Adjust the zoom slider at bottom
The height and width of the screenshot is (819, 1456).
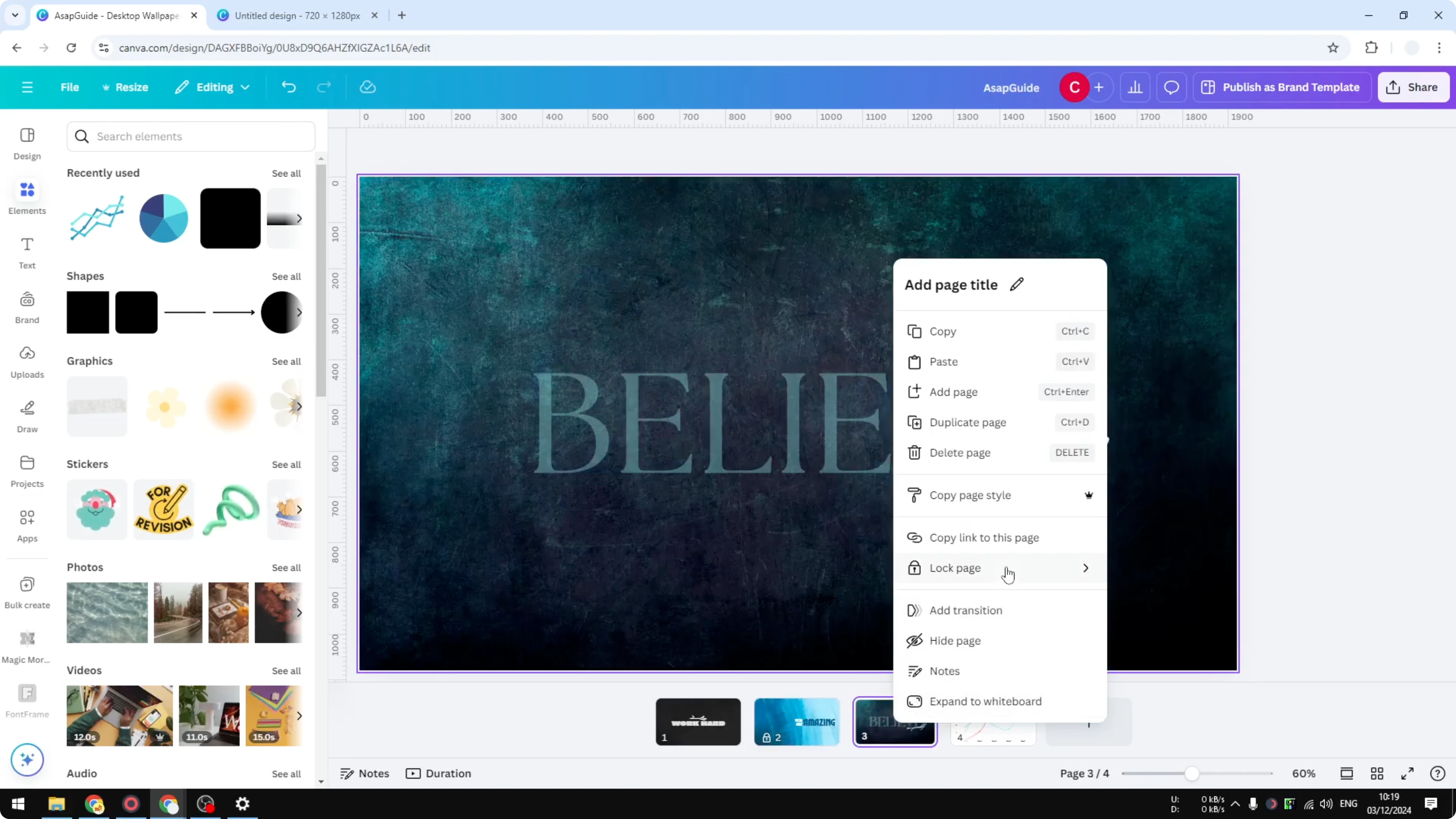tap(1192, 773)
